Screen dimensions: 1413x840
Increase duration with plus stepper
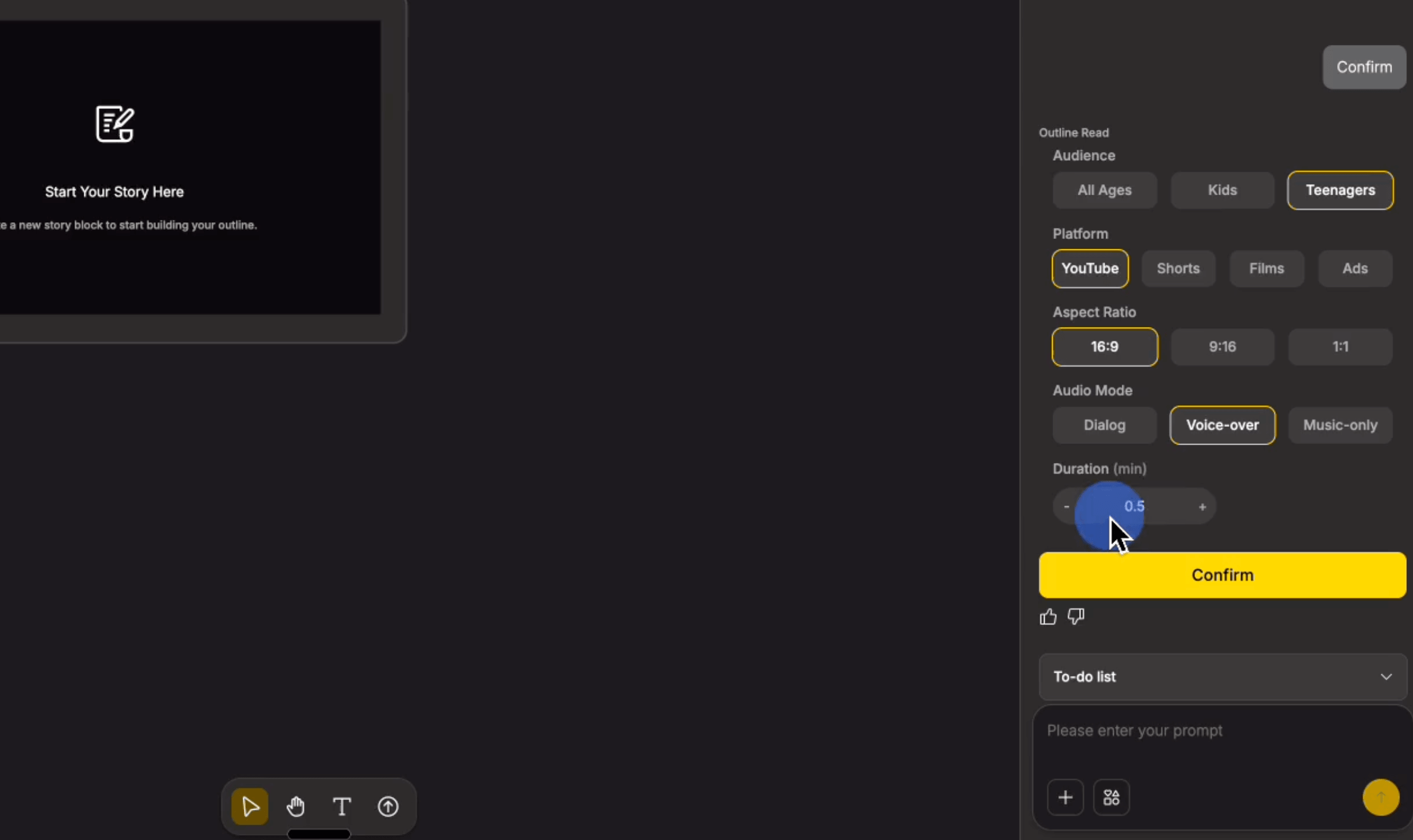(1202, 507)
